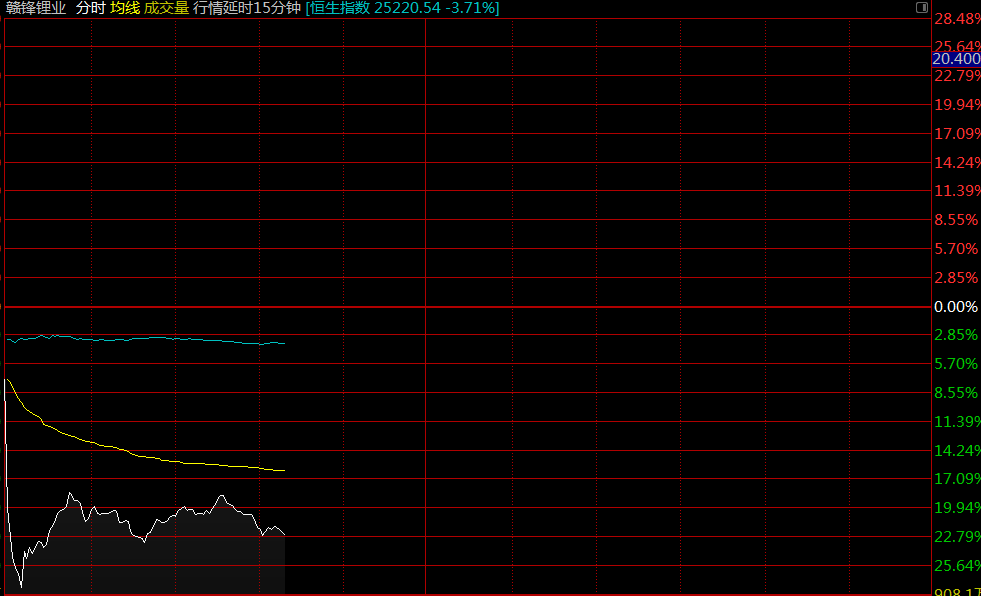Screen dimensions: 981x596
Task: Click the green 17.09% axis label
Action: tap(956, 479)
